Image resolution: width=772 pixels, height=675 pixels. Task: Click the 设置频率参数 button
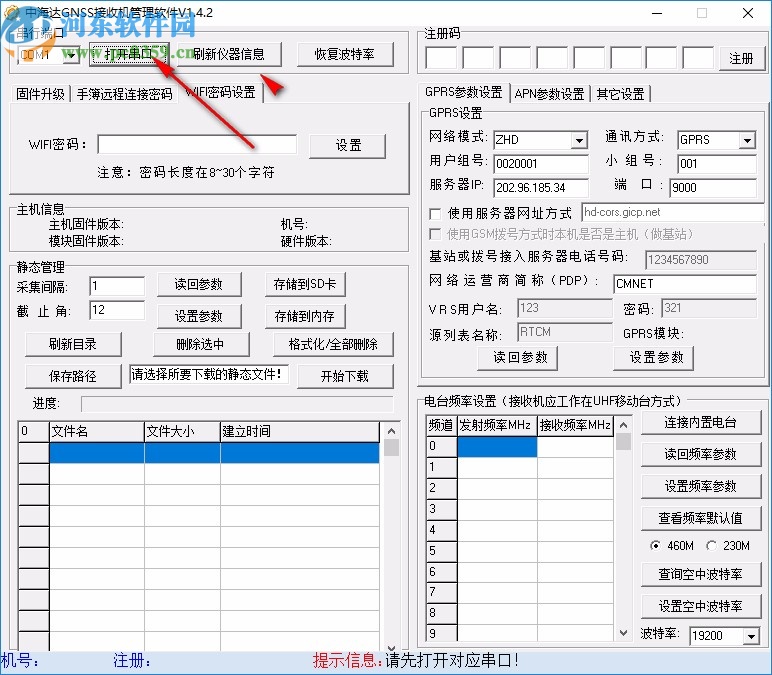tap(701, 486)
